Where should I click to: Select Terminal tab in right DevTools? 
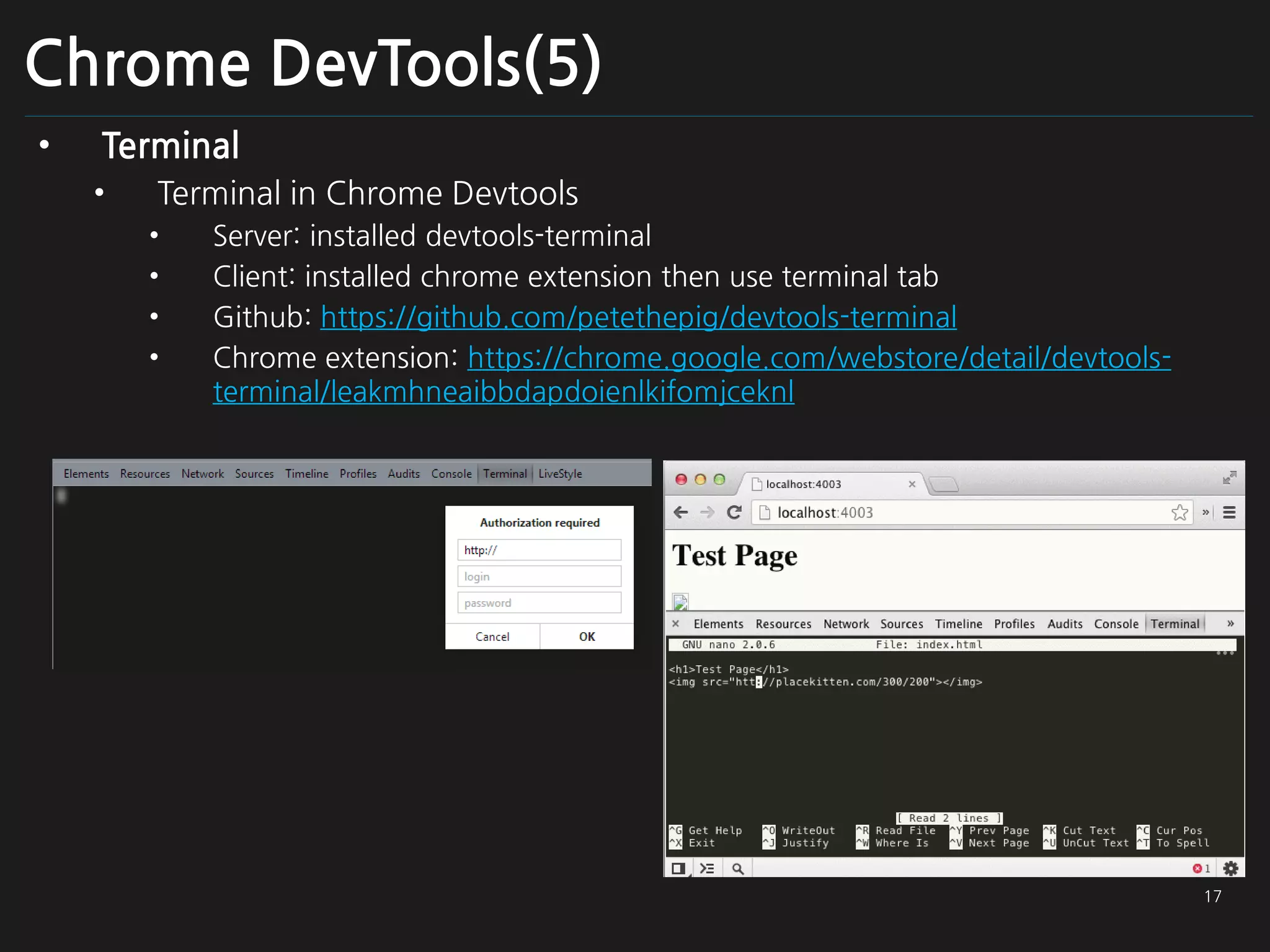point(1175,624)
